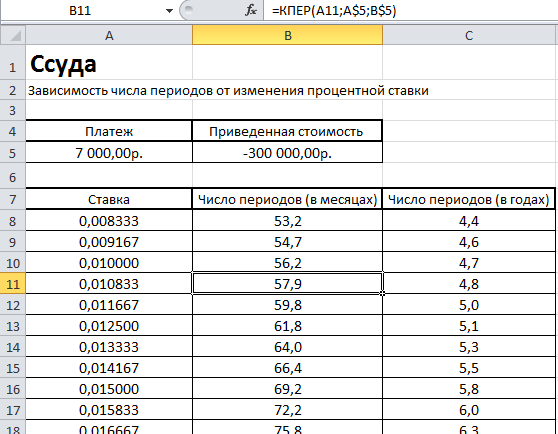Click the Insert Function fx icon
The height and width of the screenshot is (434, 558).
pyautogui.click(x=251, y=11)
